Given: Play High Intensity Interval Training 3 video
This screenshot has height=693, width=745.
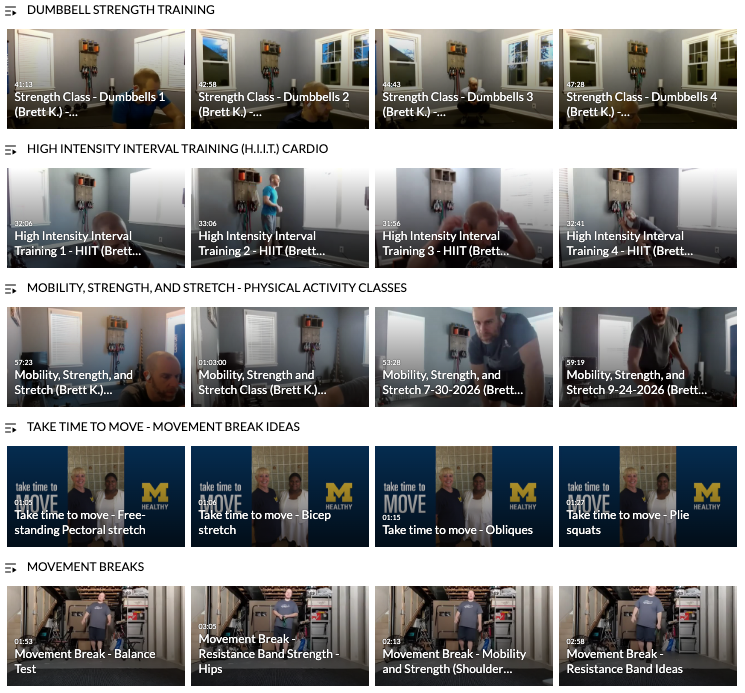Looking at the screenshot, I should 464,218.
